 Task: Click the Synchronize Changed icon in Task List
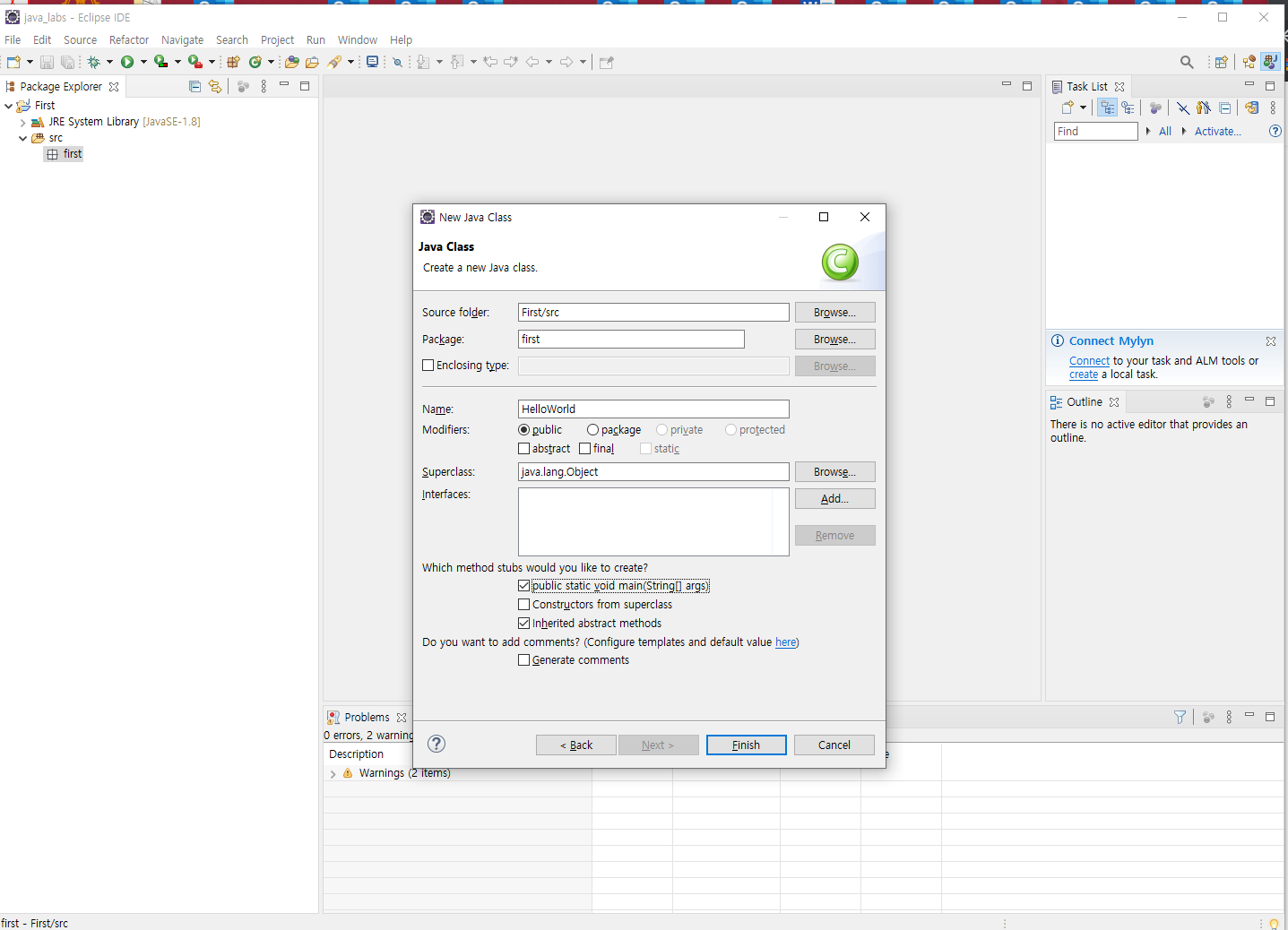(x=1251, y=108)
